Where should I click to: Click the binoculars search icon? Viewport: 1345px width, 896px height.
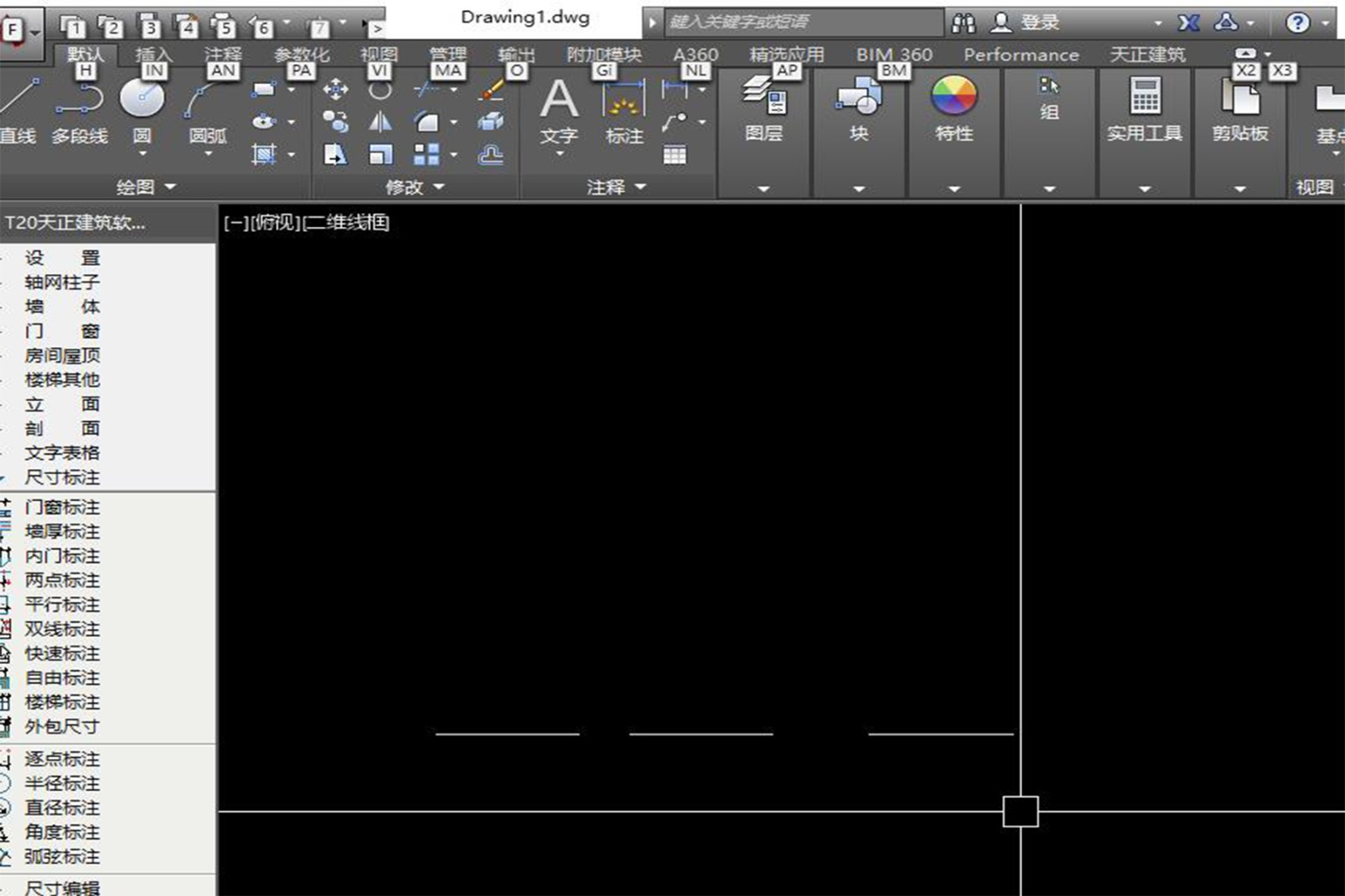point(963,23)
